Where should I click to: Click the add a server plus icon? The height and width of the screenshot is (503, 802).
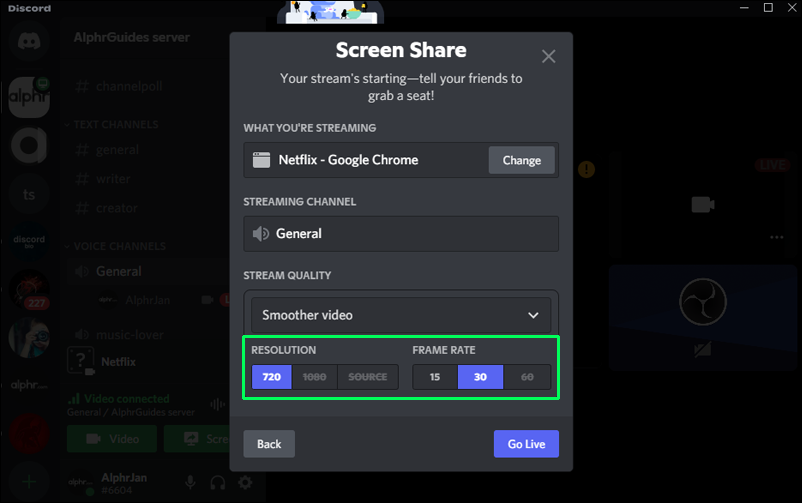pyautogui.click(x=29, y=482)
